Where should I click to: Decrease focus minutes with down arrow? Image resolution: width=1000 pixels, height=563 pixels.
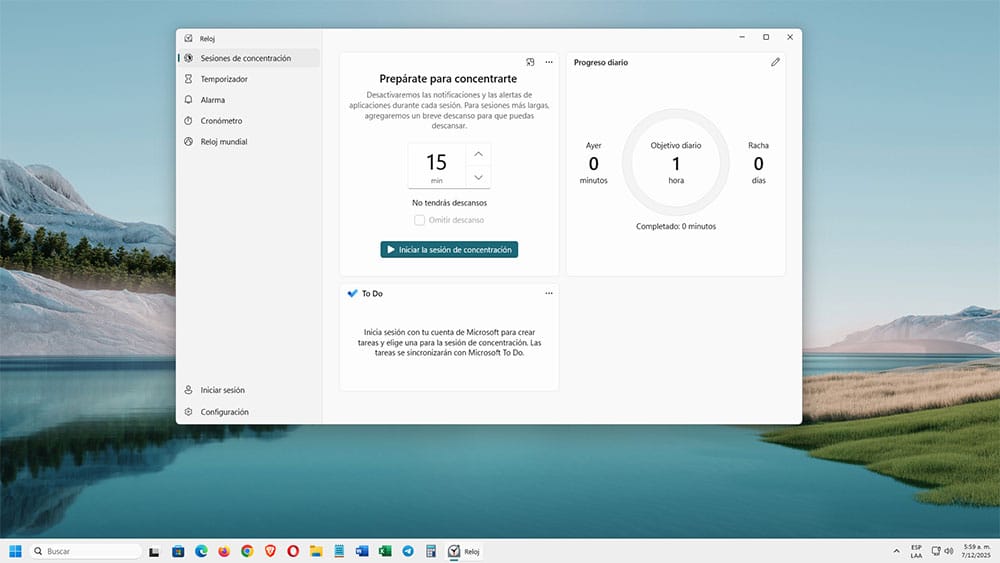point(478,177)
